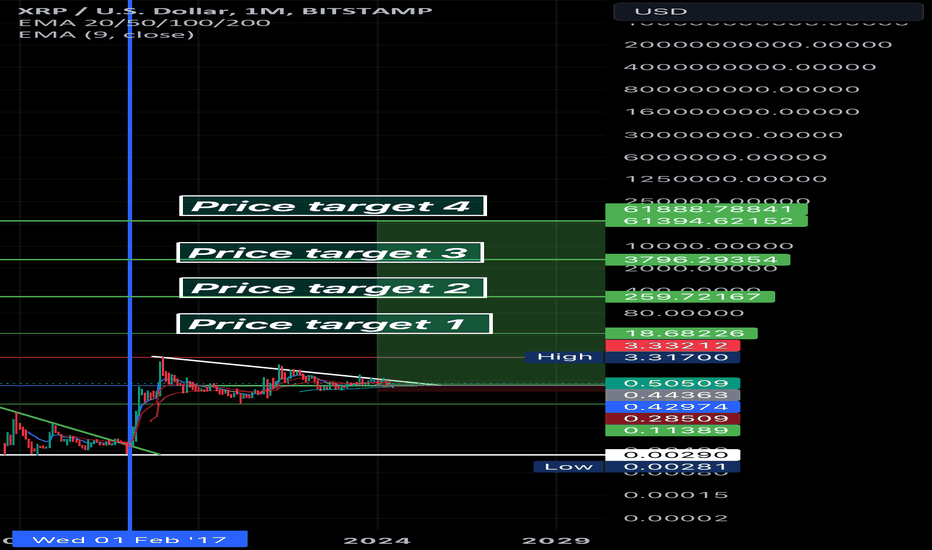
Task: Click the Price target 4 label
Action: (x=333, y=206)
